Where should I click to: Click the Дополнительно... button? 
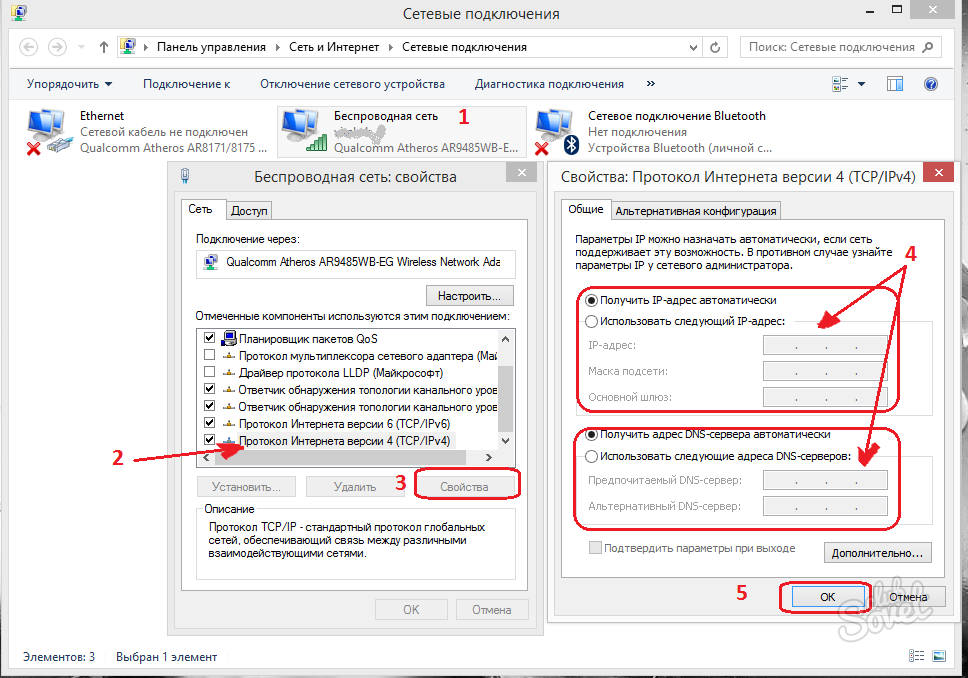[x=877, y=553]
